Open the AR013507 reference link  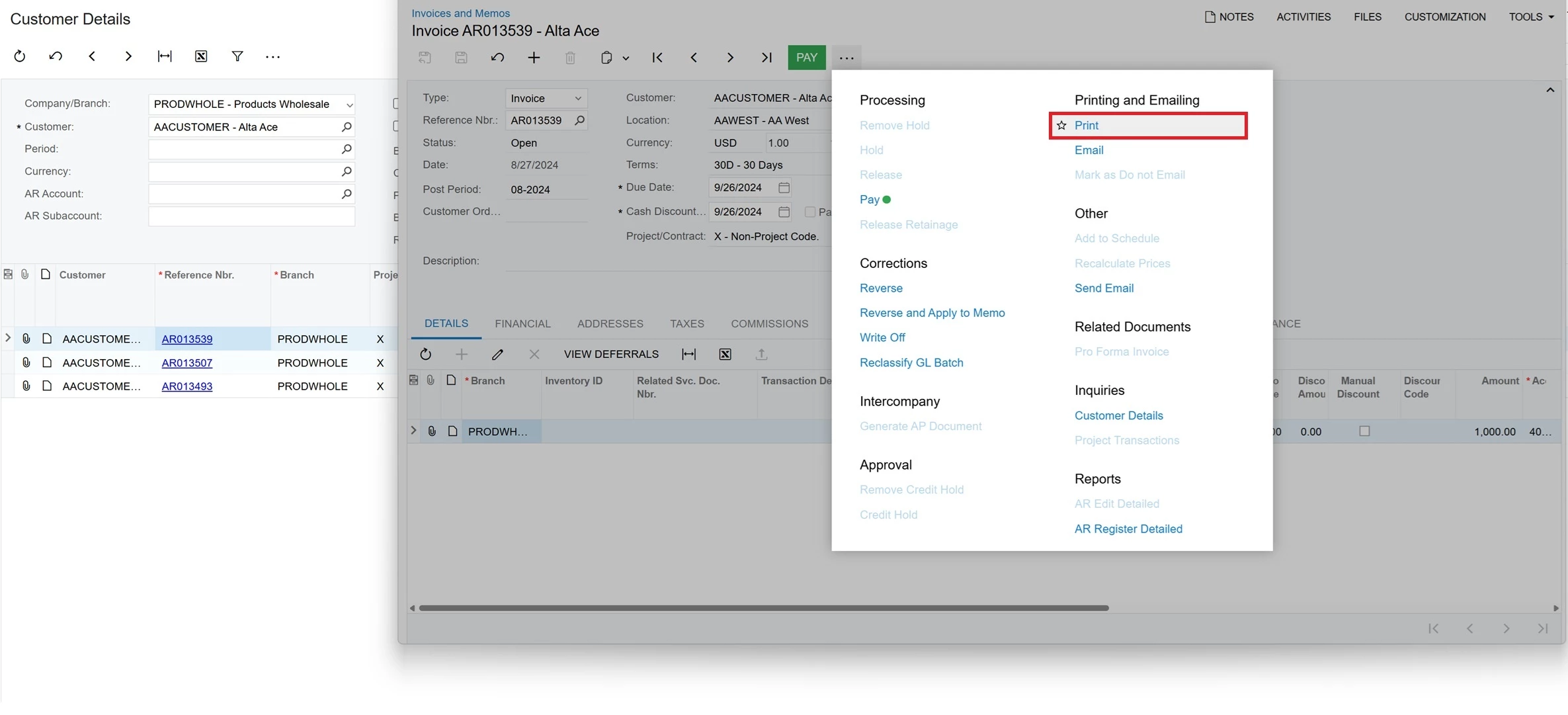(x=186, y=362)
